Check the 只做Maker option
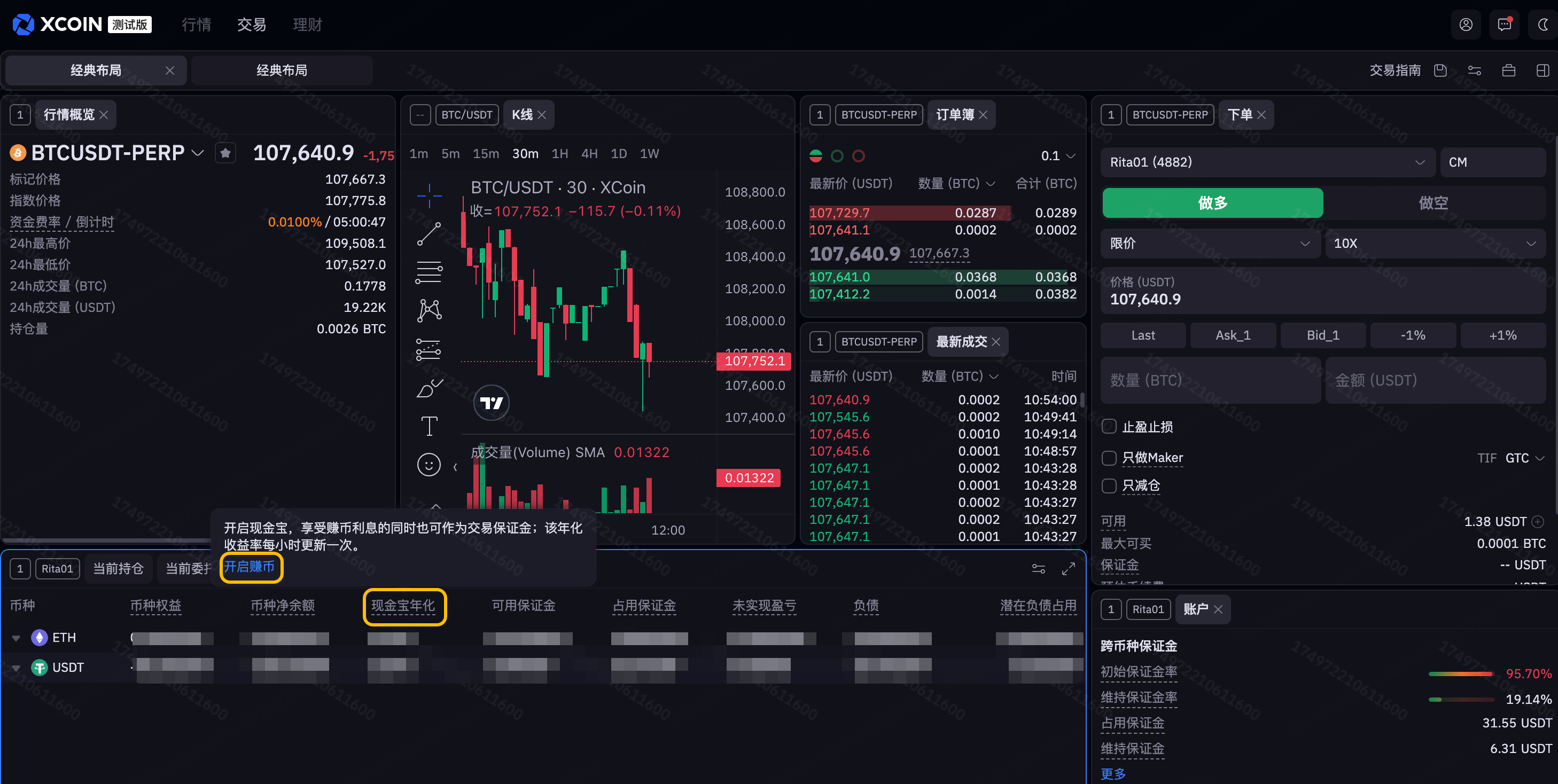This screenshot has width=1558, height=784. click(1109, 458)
